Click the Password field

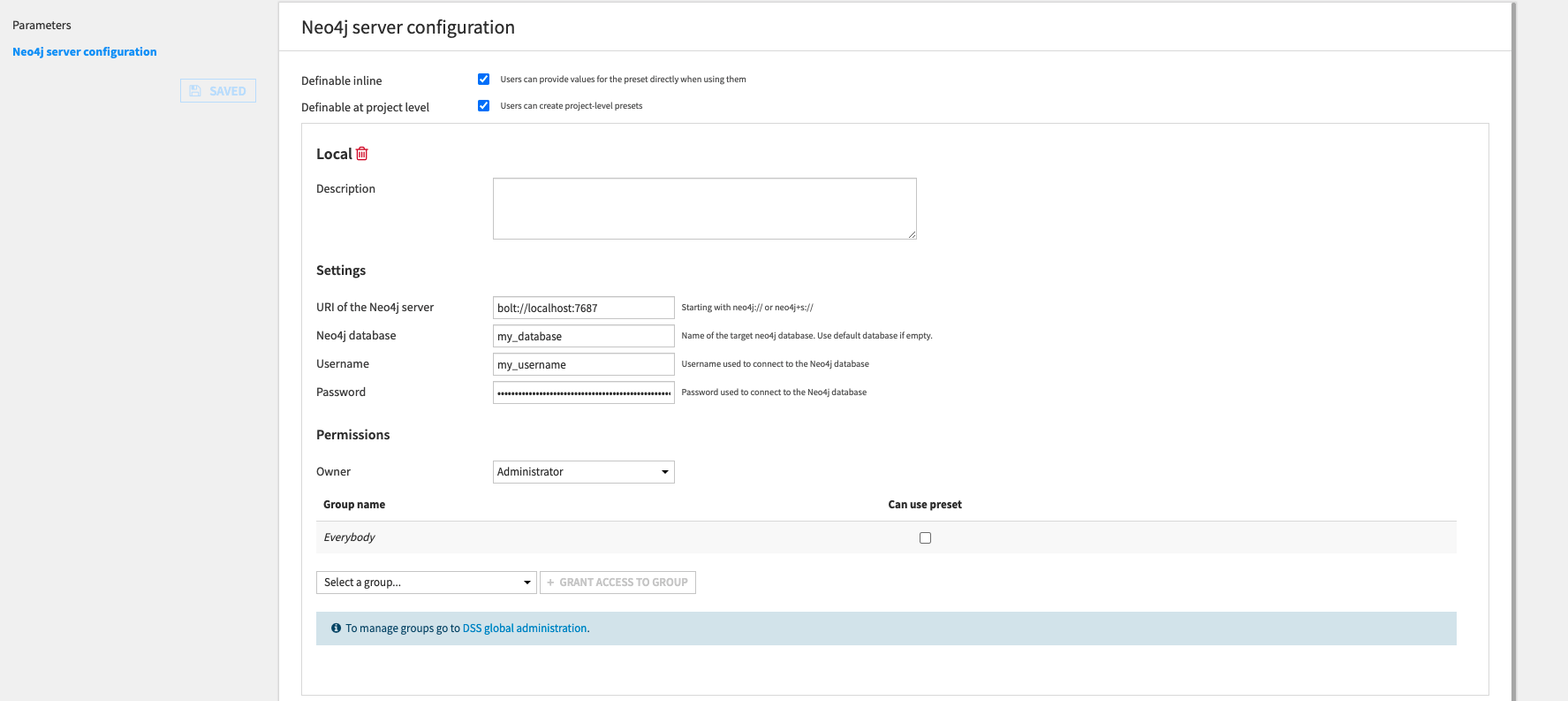point(583,392)
